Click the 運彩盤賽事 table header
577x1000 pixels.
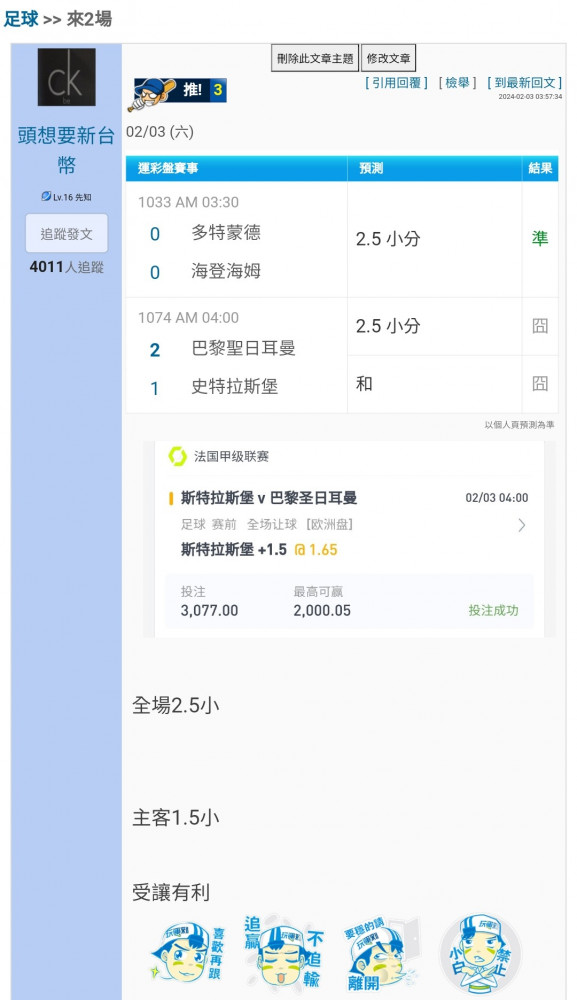(x=168, y=168)
